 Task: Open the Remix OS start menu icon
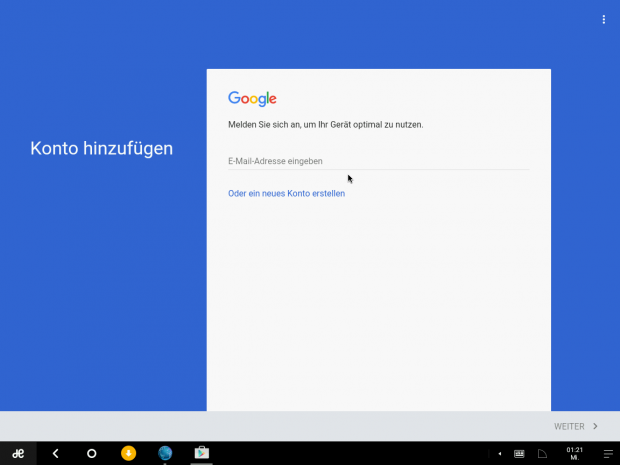[18, 453]
